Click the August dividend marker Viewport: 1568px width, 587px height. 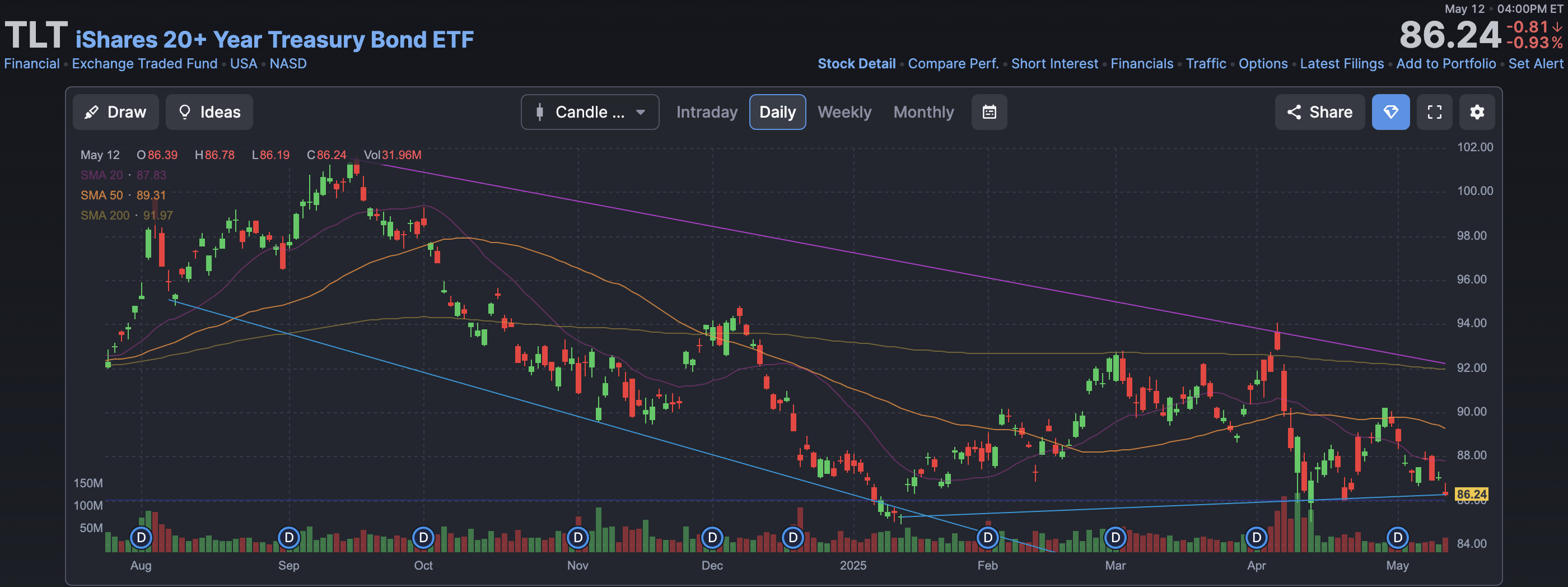point(141,538)
